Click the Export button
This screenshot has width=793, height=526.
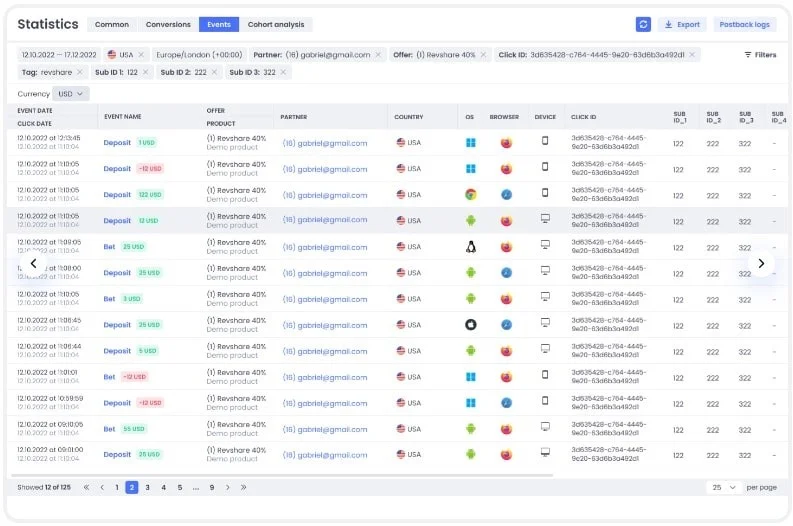coord(682,24)
